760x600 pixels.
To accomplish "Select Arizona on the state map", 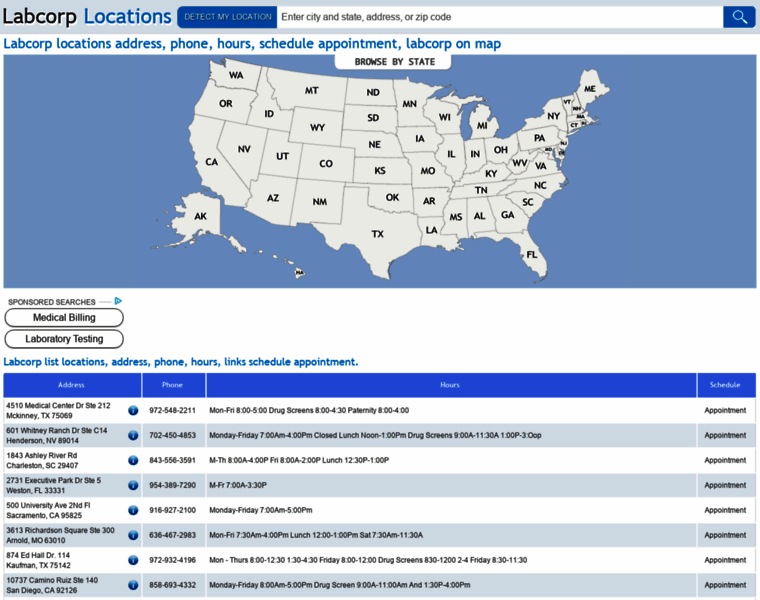I will click(273, 198).
